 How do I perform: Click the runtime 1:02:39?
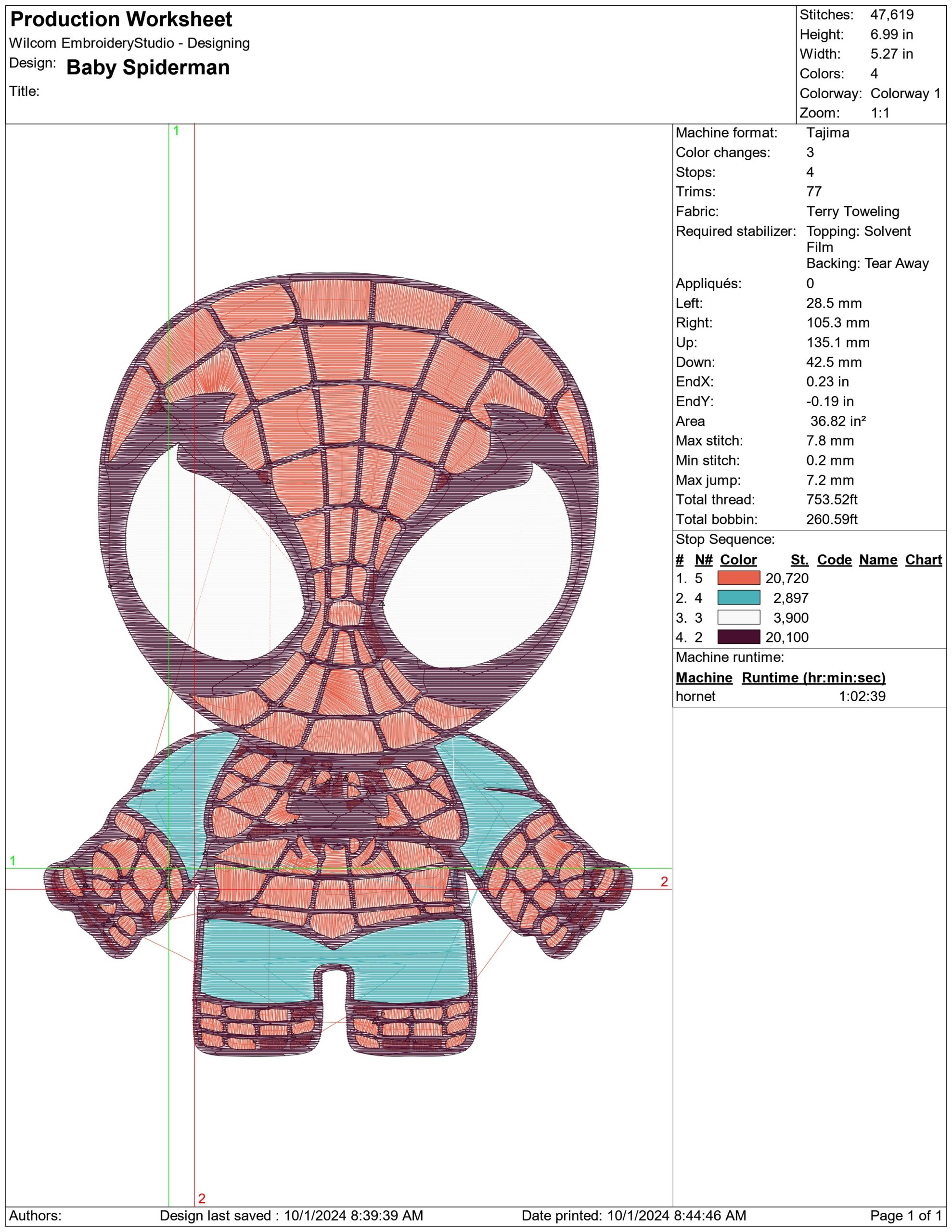862,697
